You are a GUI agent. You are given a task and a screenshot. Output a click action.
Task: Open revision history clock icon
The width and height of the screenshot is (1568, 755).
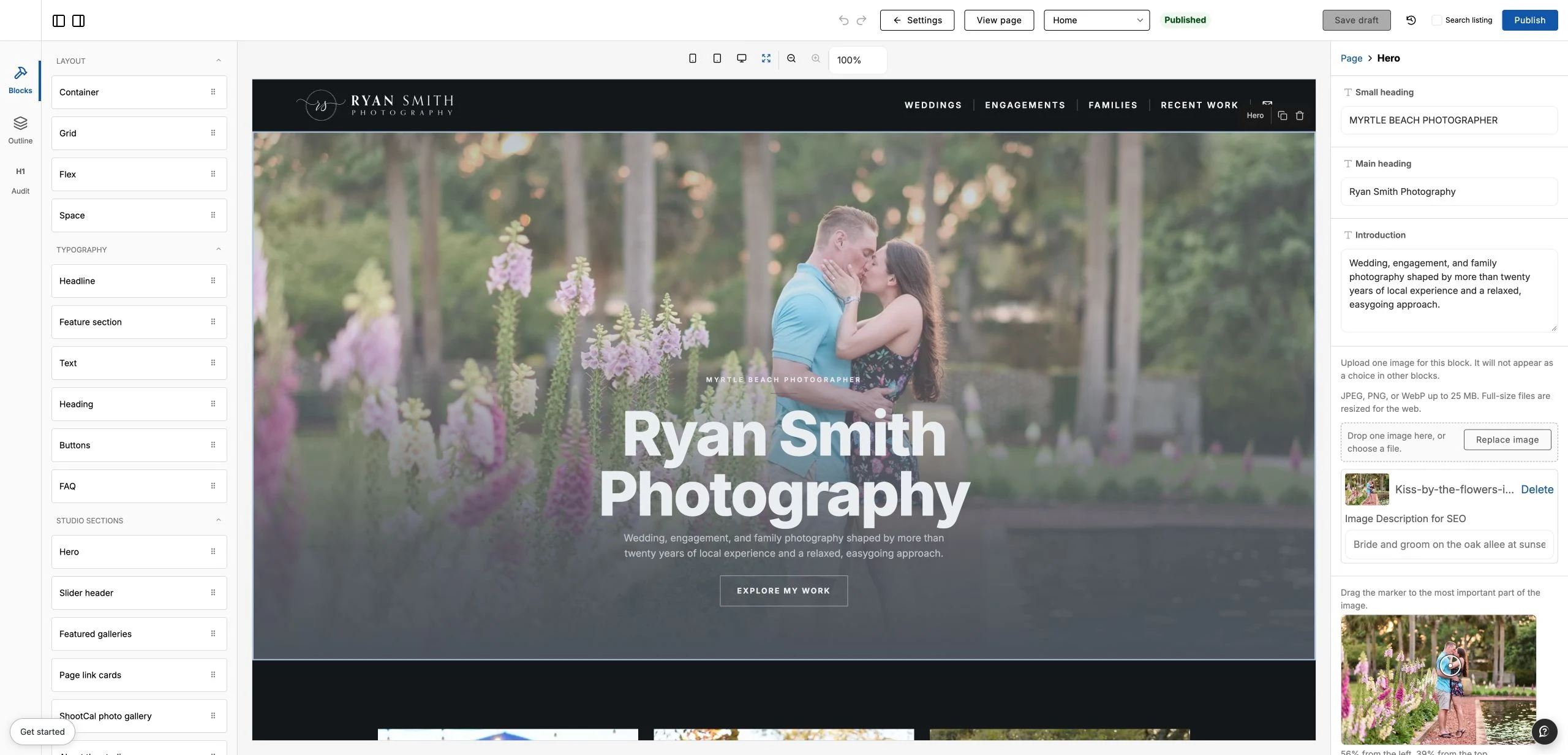coord(1411,20)
